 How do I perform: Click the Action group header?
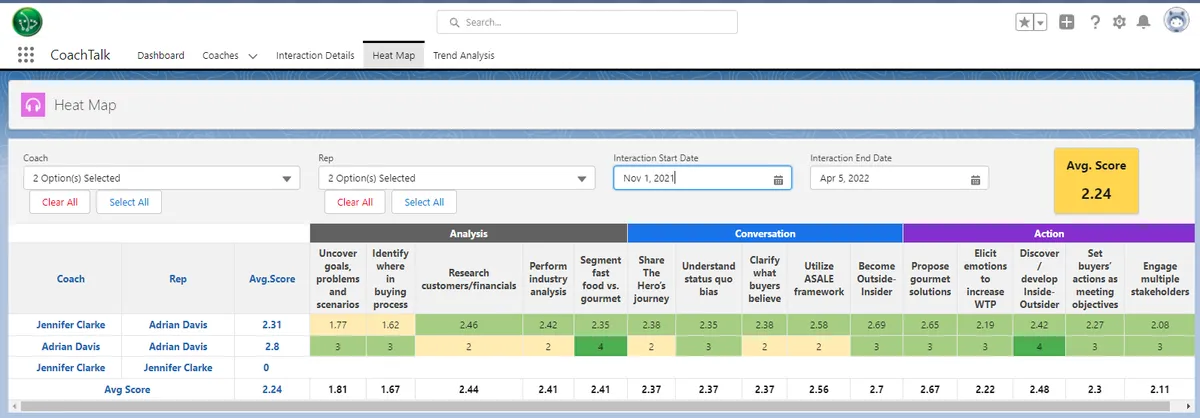[1049, 233]
